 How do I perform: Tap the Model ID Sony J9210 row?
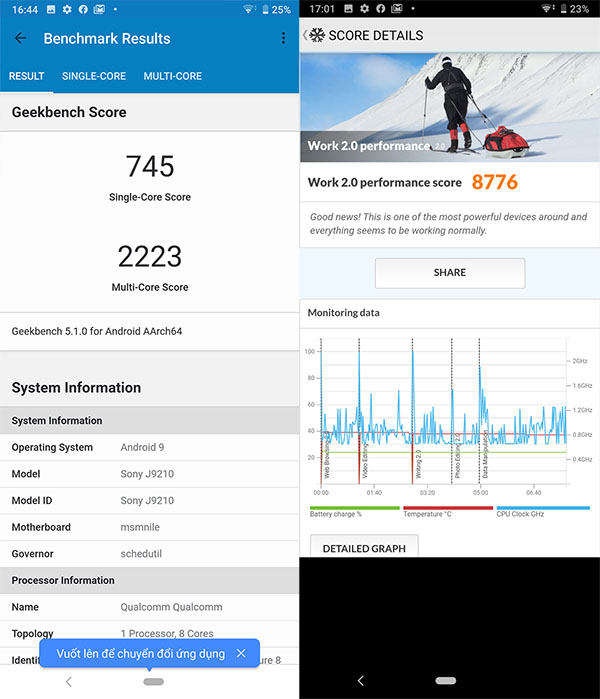tap(149, 501)
